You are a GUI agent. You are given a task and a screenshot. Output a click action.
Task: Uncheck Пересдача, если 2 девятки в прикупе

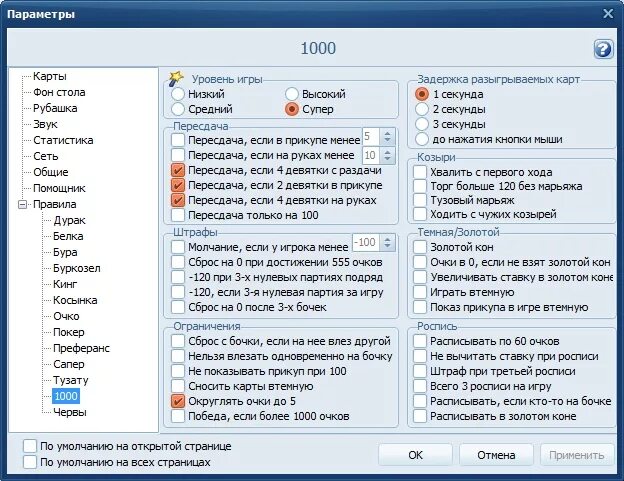coord(178,185)
